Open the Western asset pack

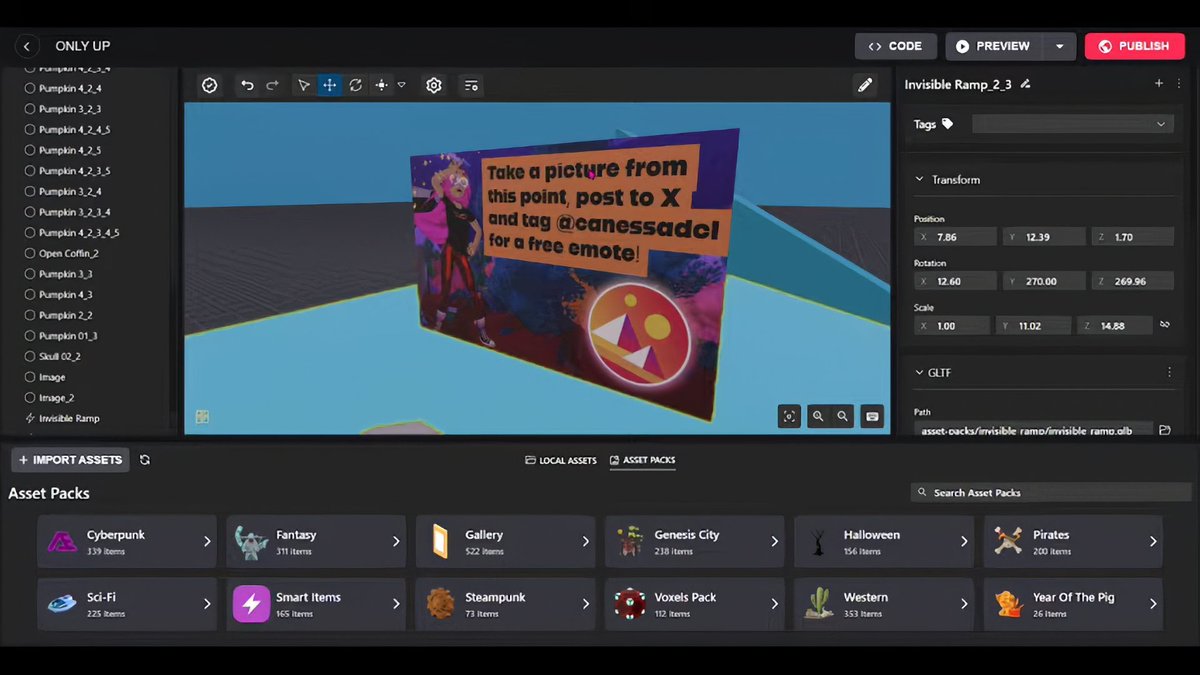[884, 604]
